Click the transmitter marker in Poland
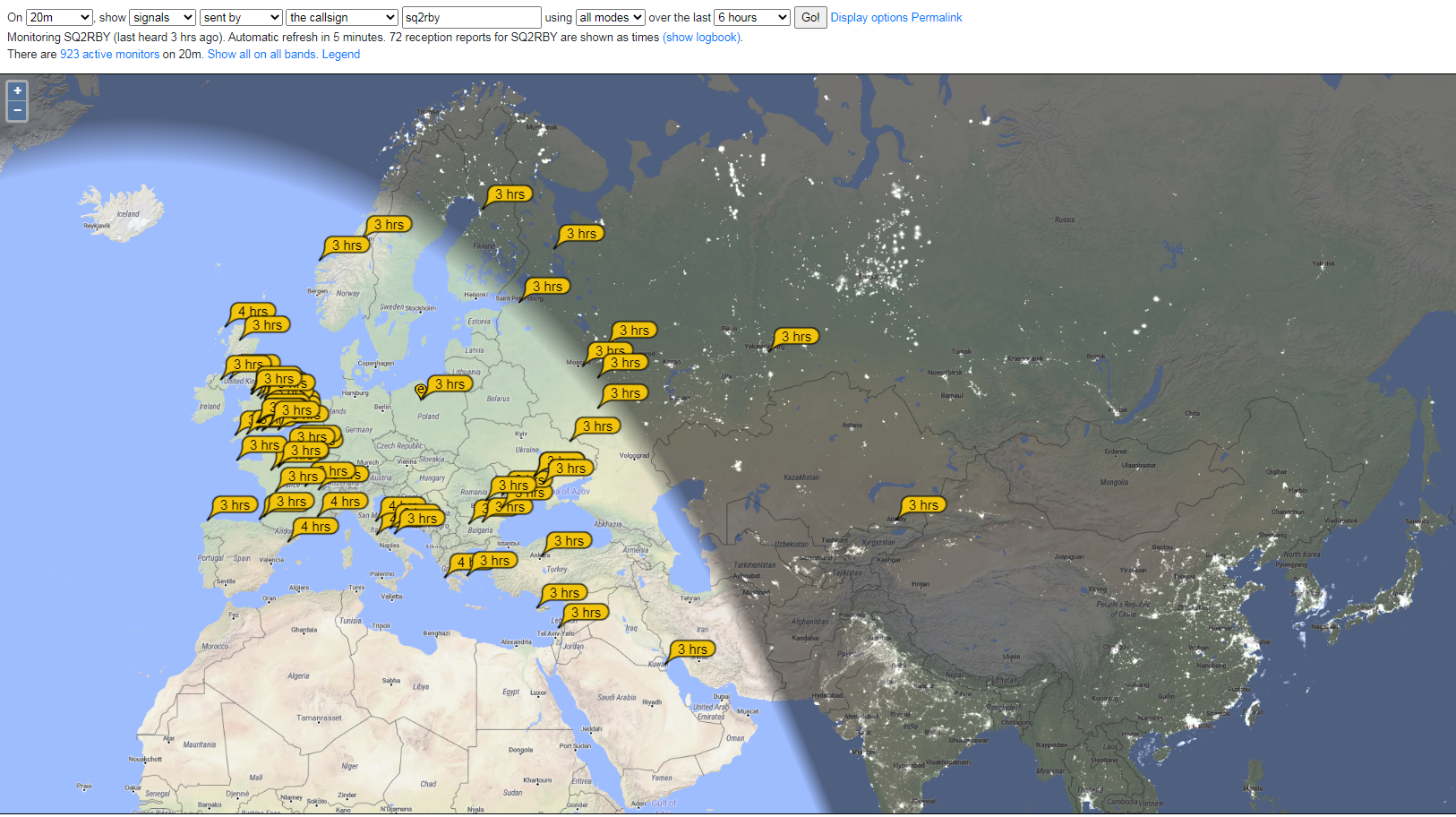 421,390
